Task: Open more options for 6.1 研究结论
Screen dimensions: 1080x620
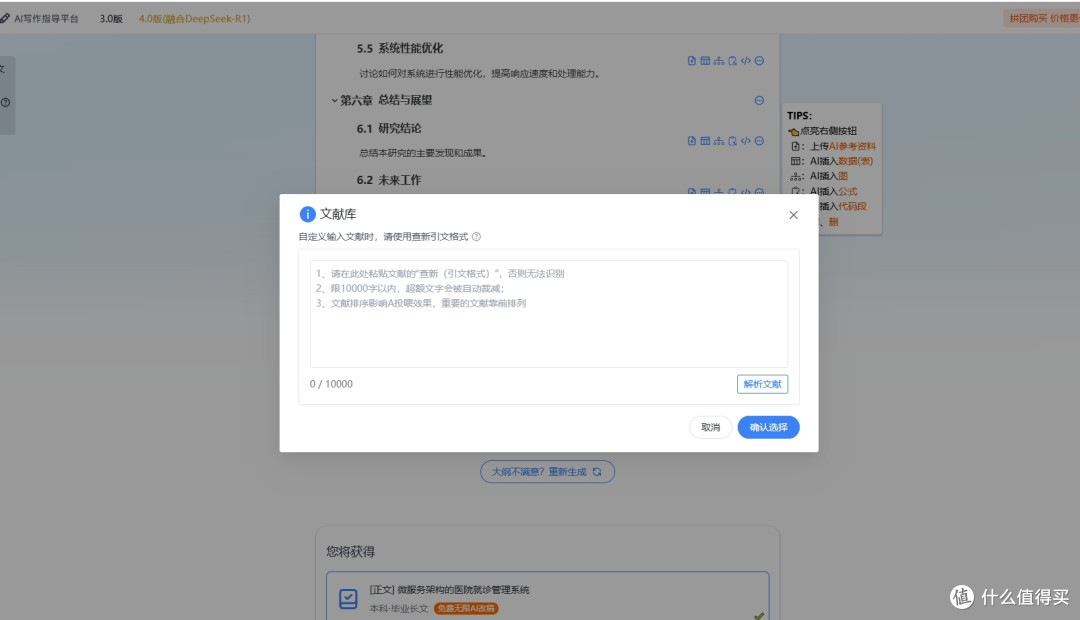Action: [x=759, y=141]
